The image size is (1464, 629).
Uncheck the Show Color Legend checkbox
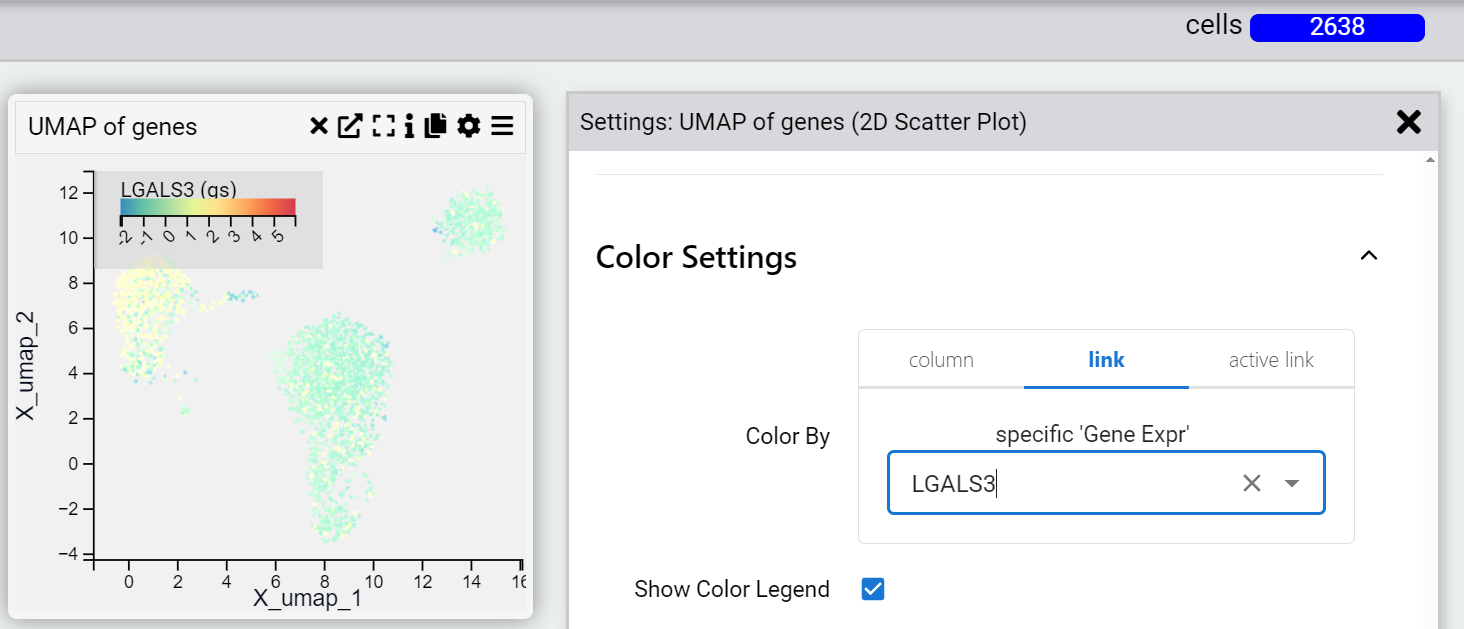click(873, 589)
